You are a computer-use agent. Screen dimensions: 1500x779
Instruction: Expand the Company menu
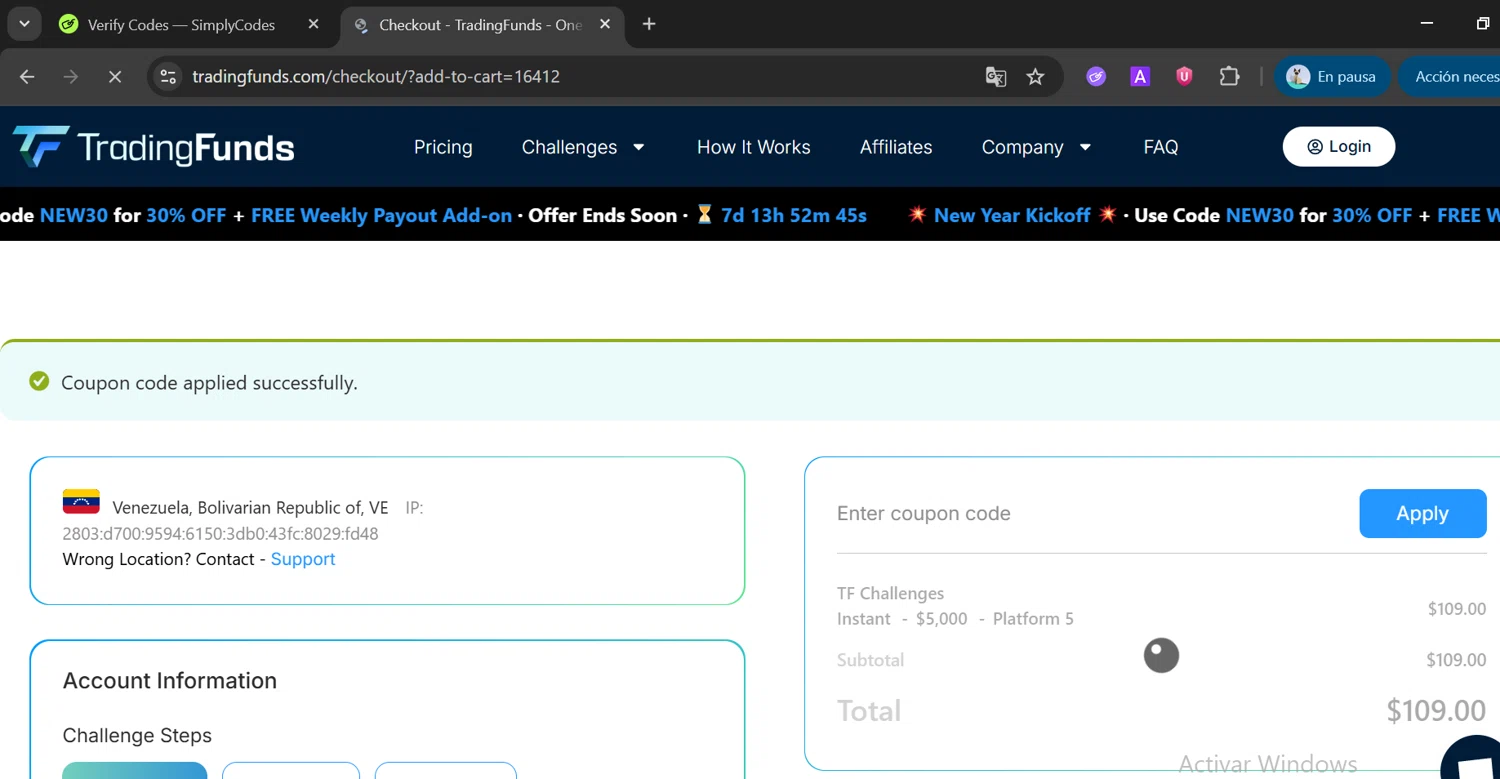(1036, 147)
